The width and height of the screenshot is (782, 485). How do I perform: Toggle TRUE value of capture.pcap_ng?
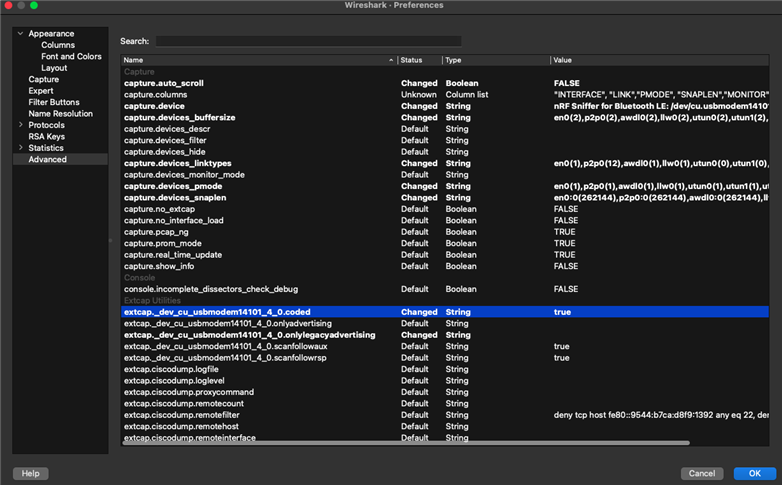[x=565, y=232]
